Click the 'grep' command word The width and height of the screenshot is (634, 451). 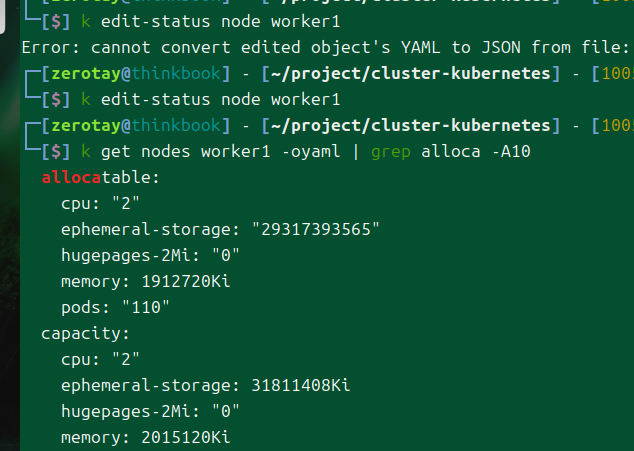click(391, 152)
